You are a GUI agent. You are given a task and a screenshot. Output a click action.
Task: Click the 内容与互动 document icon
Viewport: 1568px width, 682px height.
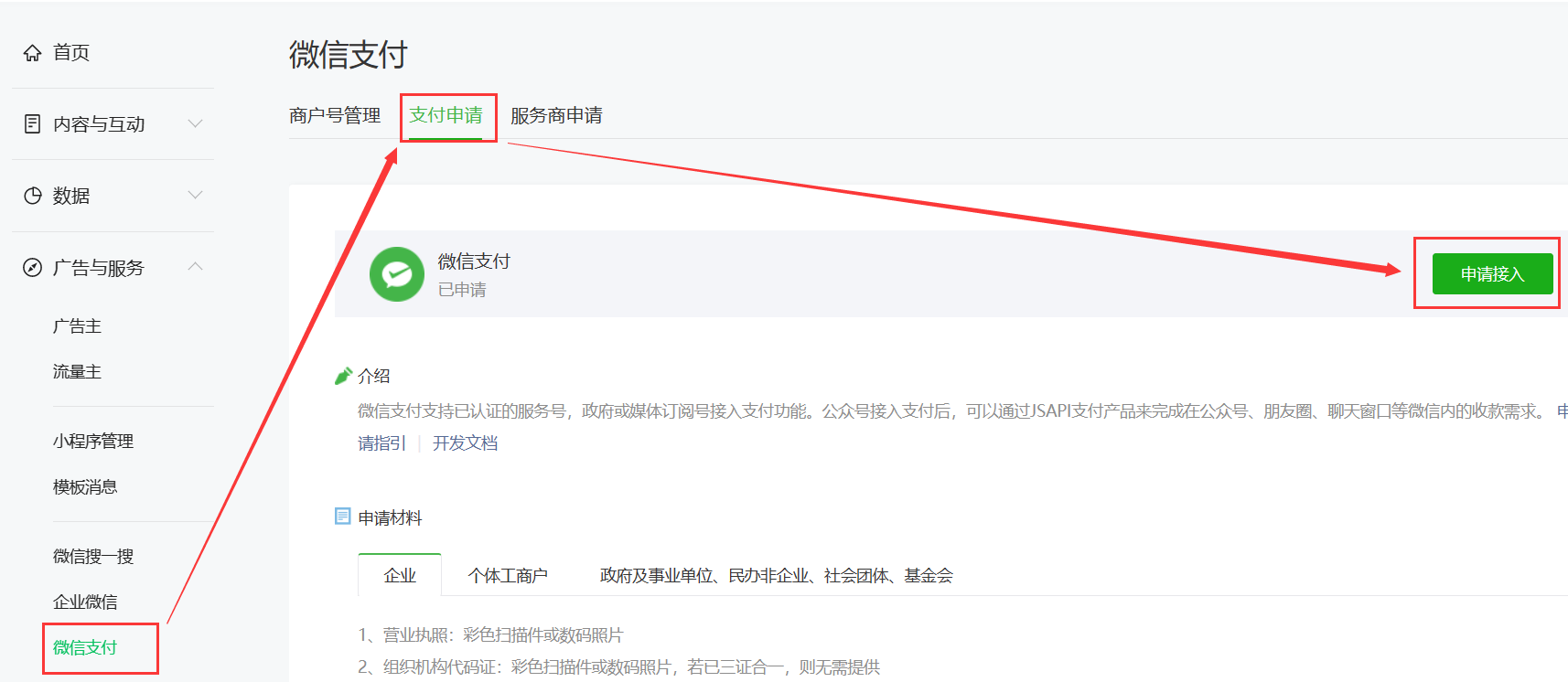[33, 124]
